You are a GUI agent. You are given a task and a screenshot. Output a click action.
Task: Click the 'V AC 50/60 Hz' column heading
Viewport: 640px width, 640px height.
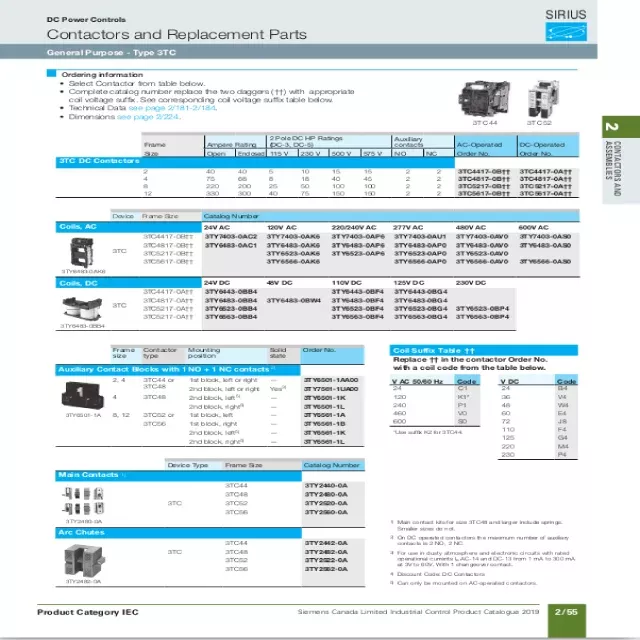418,382
